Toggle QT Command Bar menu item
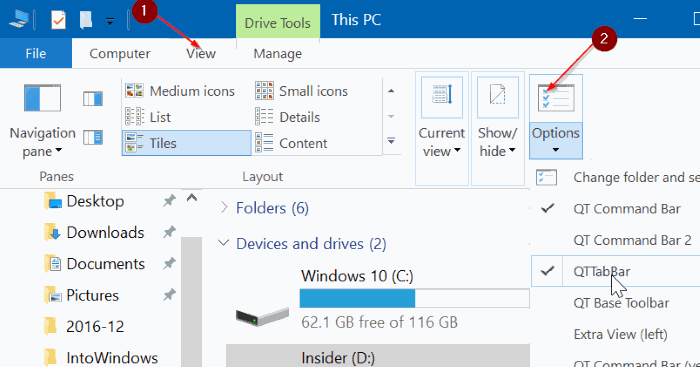The width and height of the screenshot is (700, 367). point(615,209)
